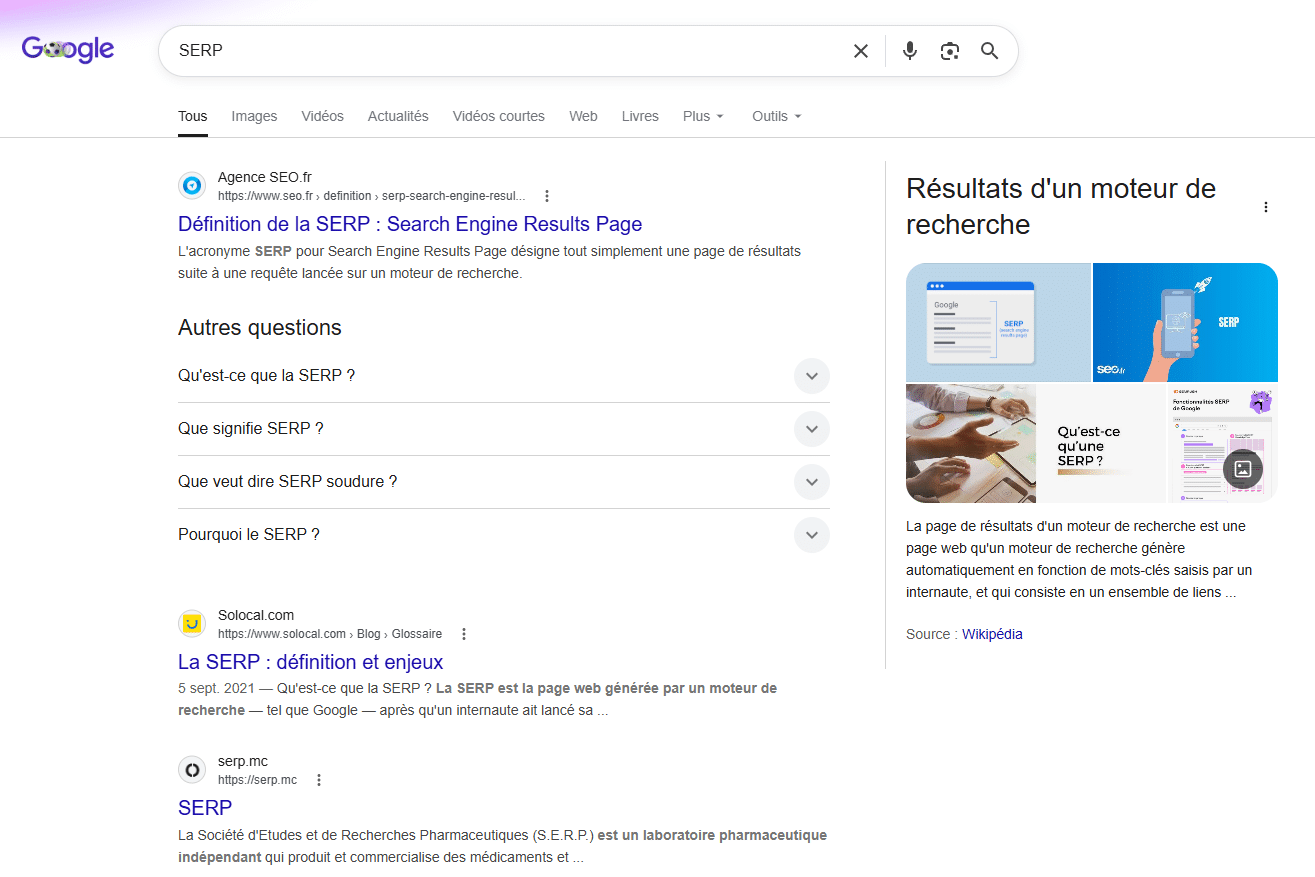Switch to the Actualités tab
1315x877 pixels.
pos(398,116)
